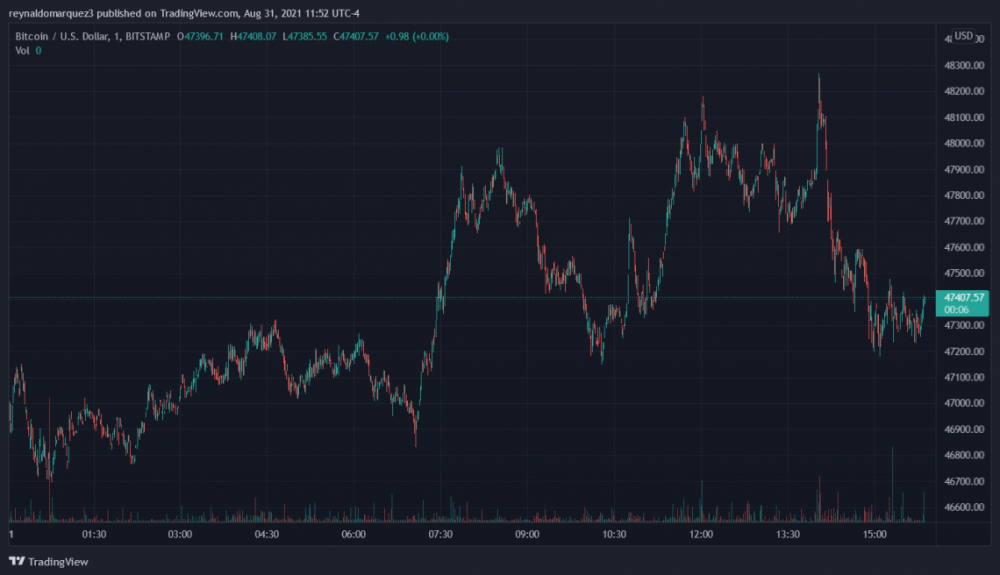Screen dimensions: 1000x575
Task: Click the 04:30 time axis label
Action: click(x=267, y=535)
